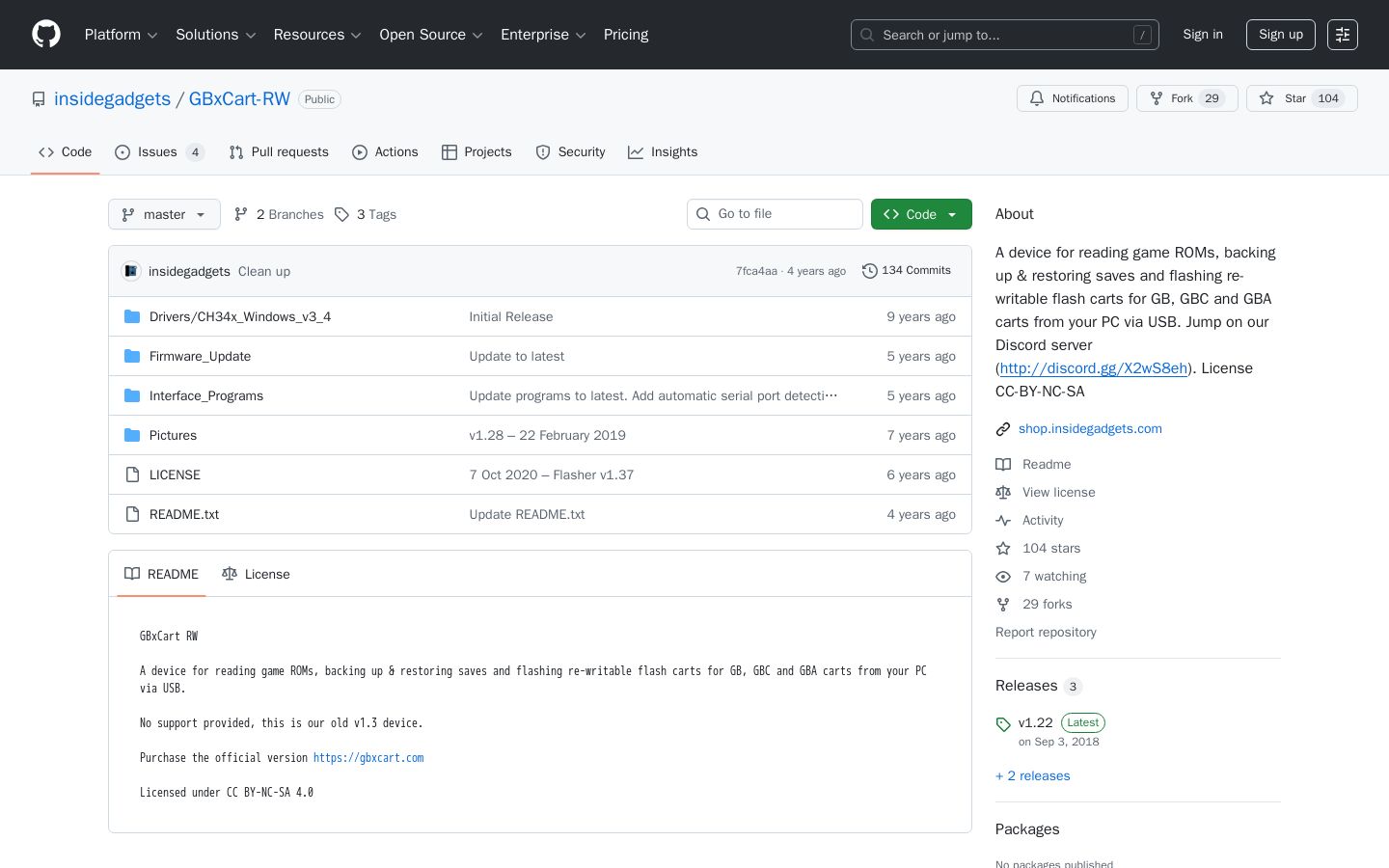Click the Star icon
This screenshot has width=1389, height=868.
click(1266, 98)
